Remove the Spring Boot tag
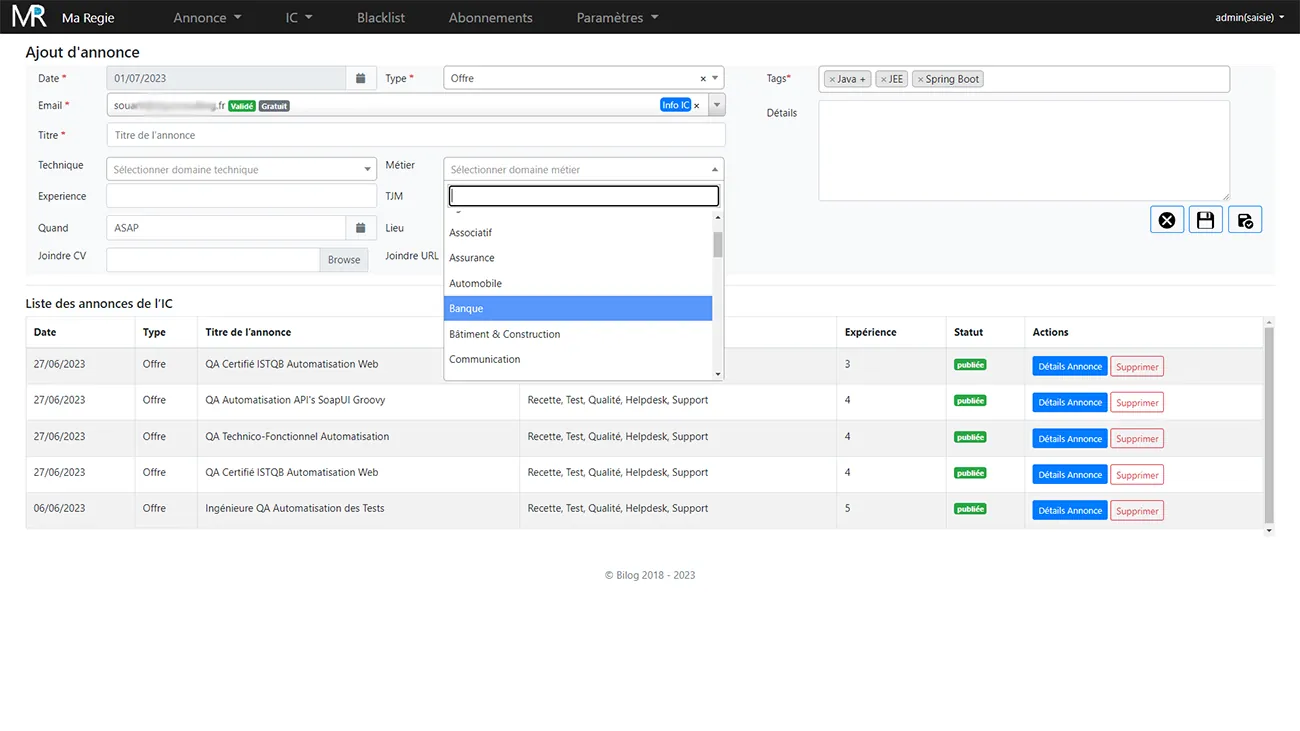Viewport: 1300px width, 731px height. (920, 79)
